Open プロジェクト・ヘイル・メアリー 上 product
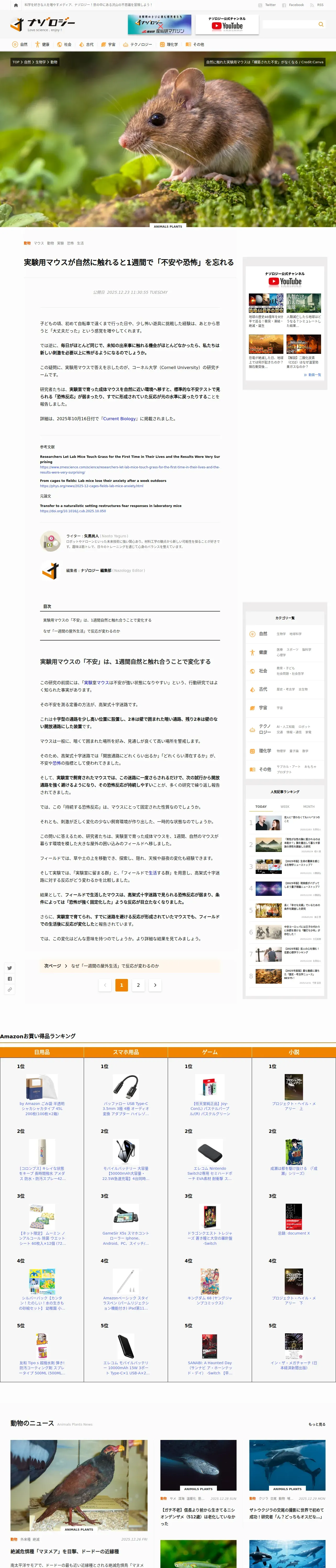This screenshot has height=1568, width=336. pos(294,1093)
